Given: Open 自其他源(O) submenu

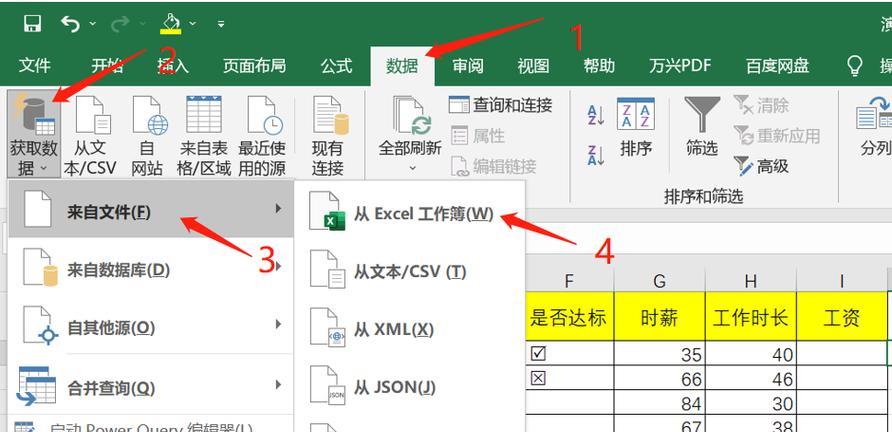Looking at the screenshot, I should (151, 327).
